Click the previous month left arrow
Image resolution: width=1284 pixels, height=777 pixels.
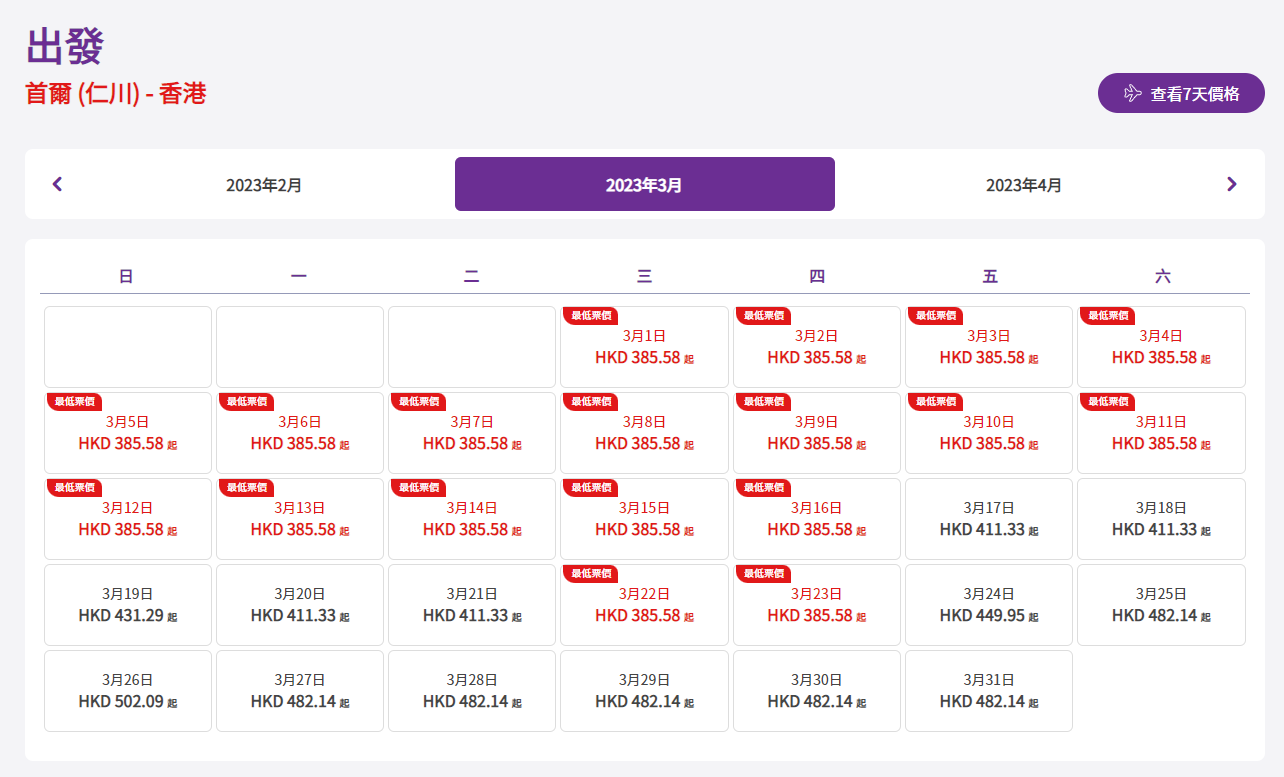coord(57,184)
